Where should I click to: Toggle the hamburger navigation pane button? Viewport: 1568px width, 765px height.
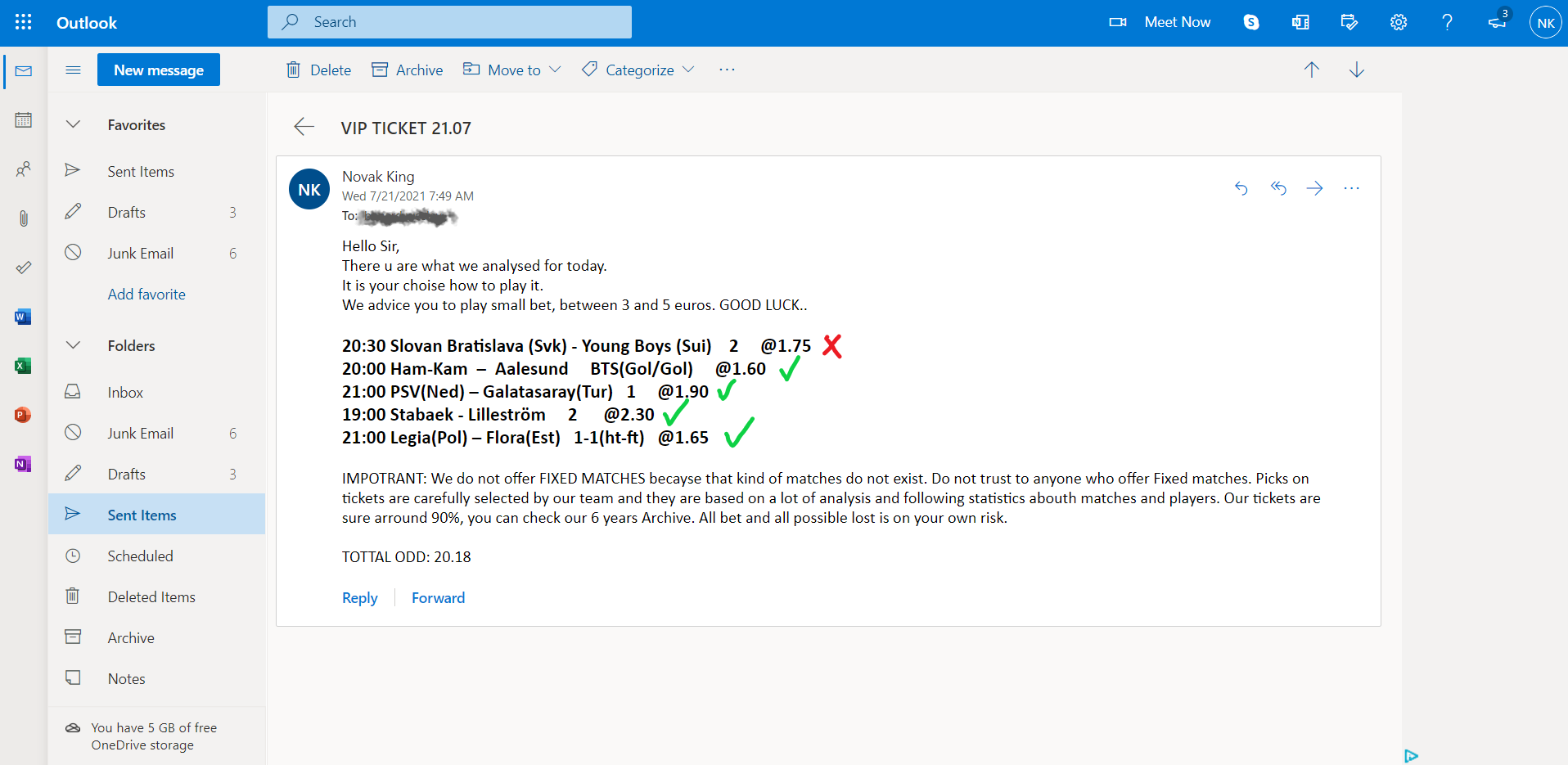tap(73, 70)
